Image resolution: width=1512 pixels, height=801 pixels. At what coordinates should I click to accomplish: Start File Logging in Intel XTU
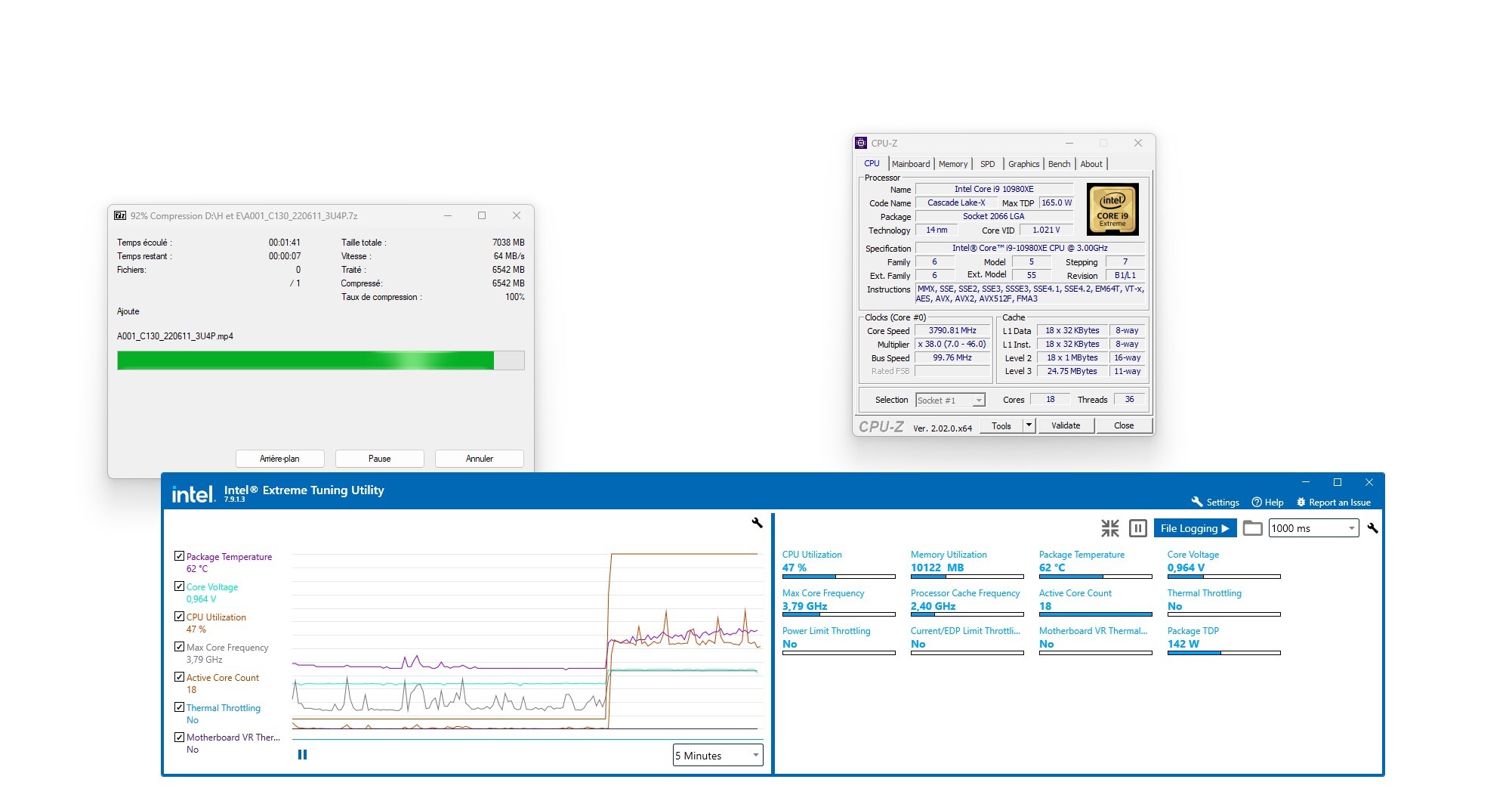click(1195, 528)
